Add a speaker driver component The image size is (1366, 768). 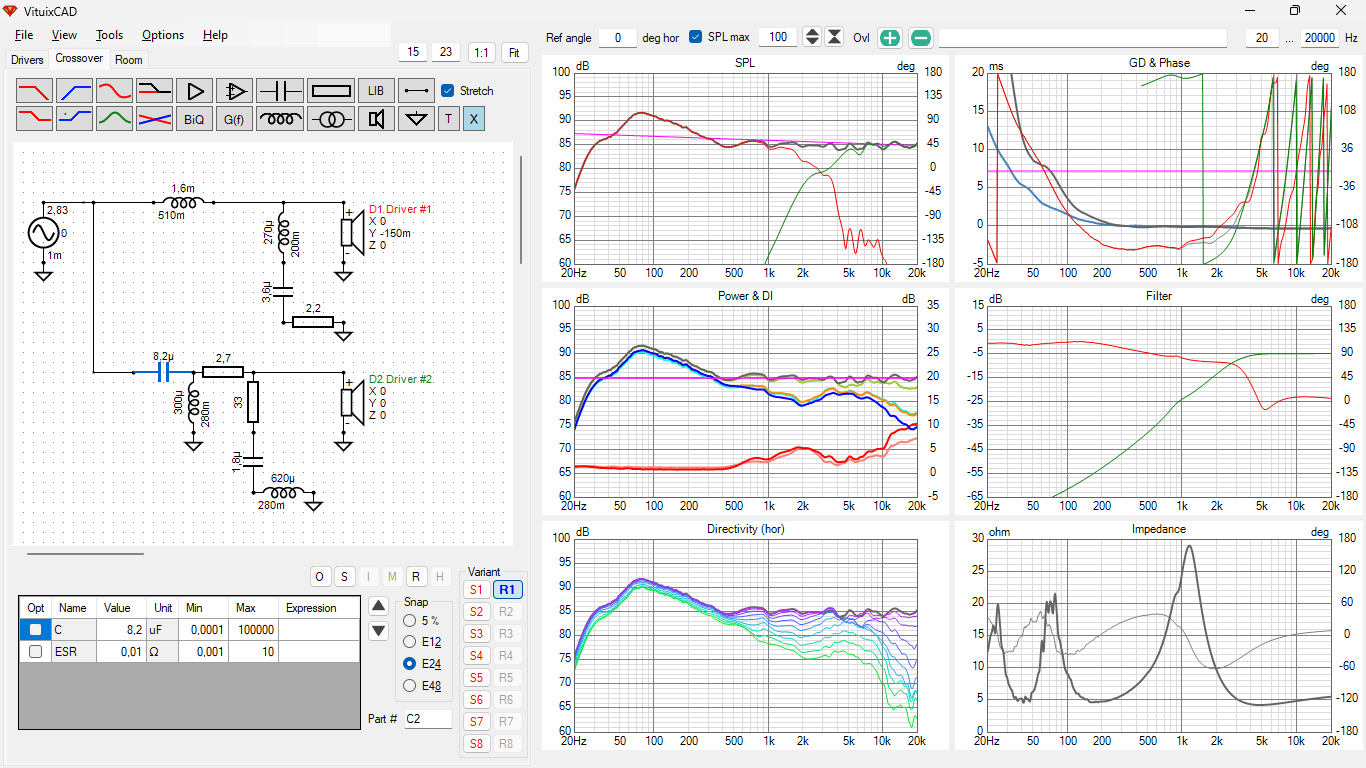pyautogui.click(x=376, y=119)
